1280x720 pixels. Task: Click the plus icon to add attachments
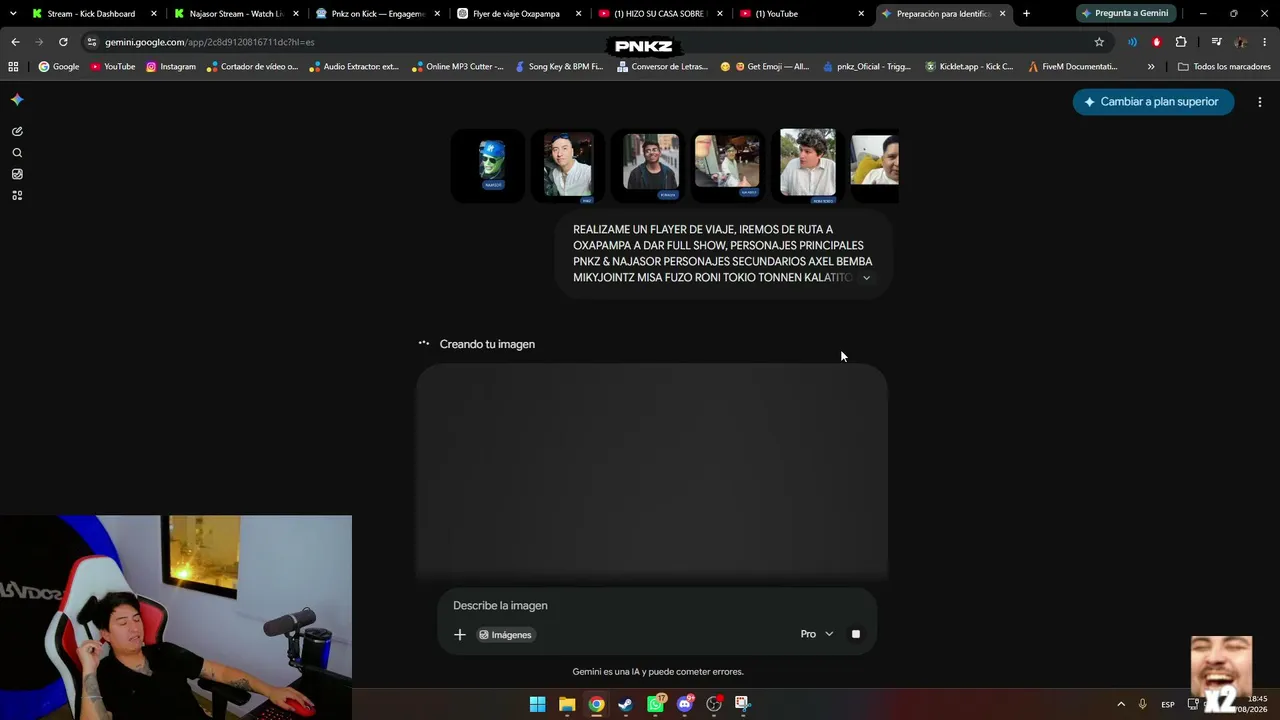coord(460,634)
